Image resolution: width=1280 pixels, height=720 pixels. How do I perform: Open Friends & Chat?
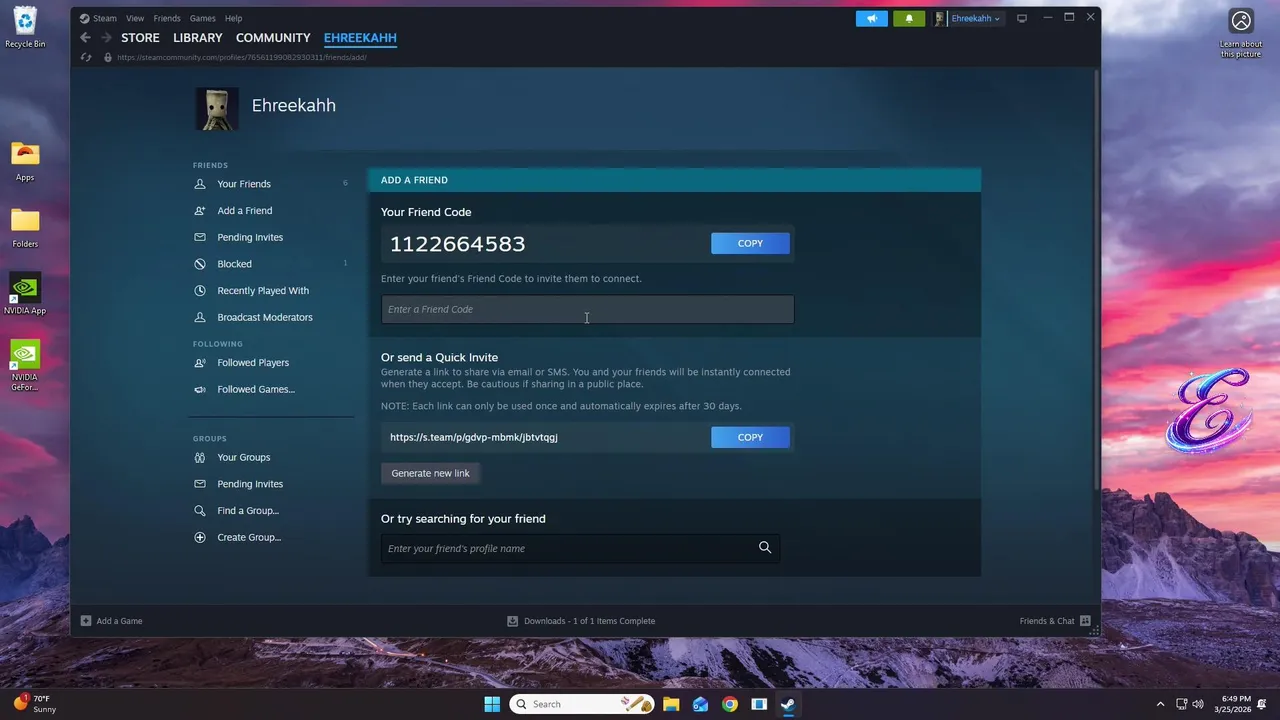click(x=1055, y=621)
